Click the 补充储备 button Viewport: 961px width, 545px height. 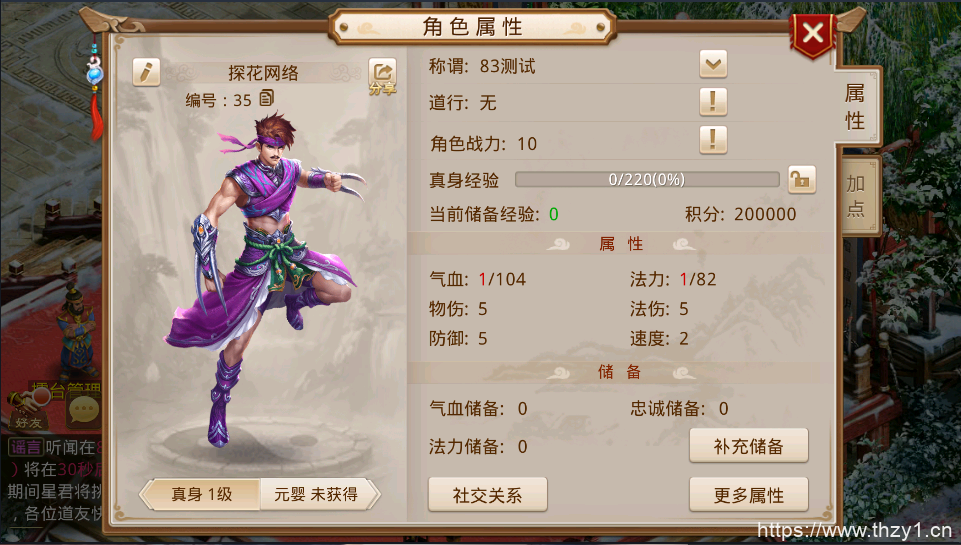[748, 446]
